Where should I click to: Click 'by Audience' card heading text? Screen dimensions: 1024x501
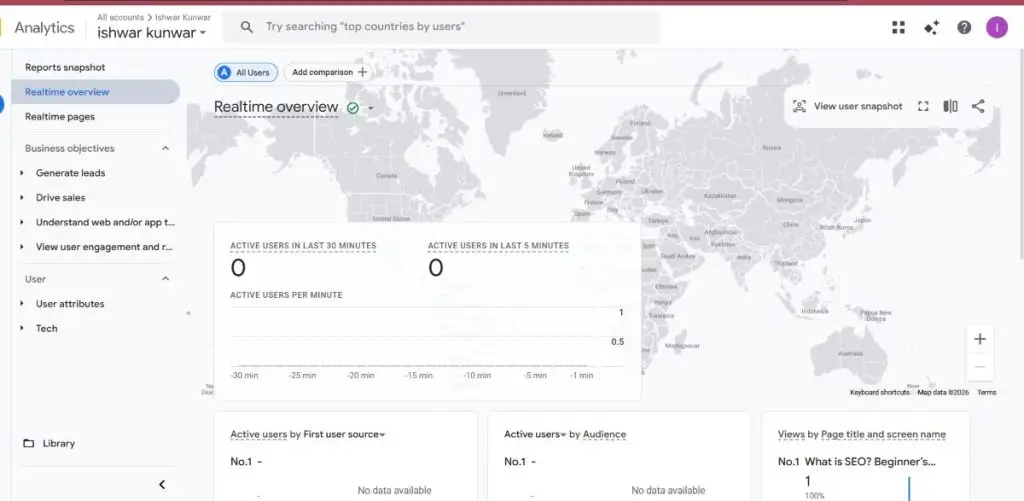(598, 434)
